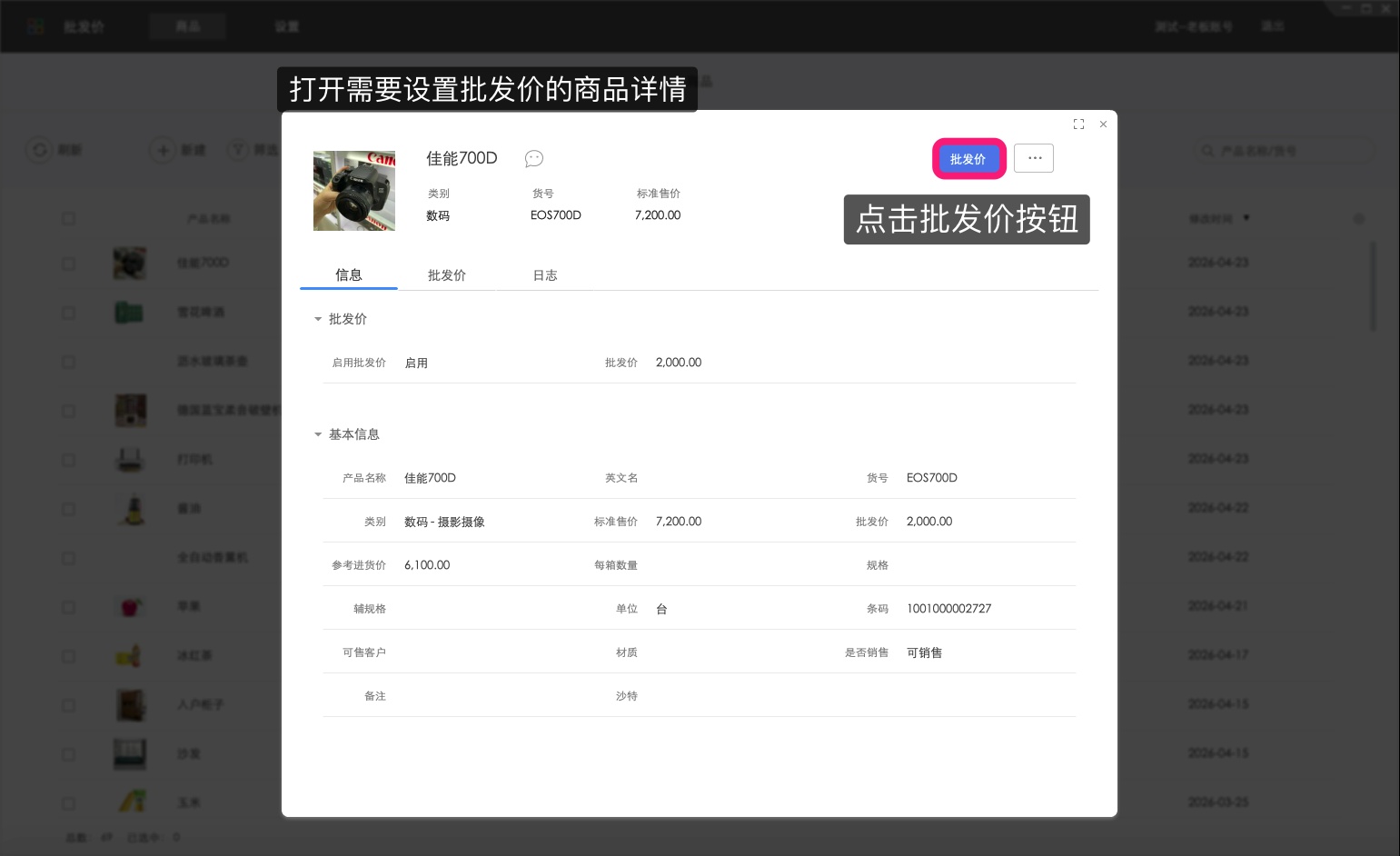Screen dimensions: 1400x856
Task: Click the date 2026-03-25 in list
Action: click(x=1218, y=802)
